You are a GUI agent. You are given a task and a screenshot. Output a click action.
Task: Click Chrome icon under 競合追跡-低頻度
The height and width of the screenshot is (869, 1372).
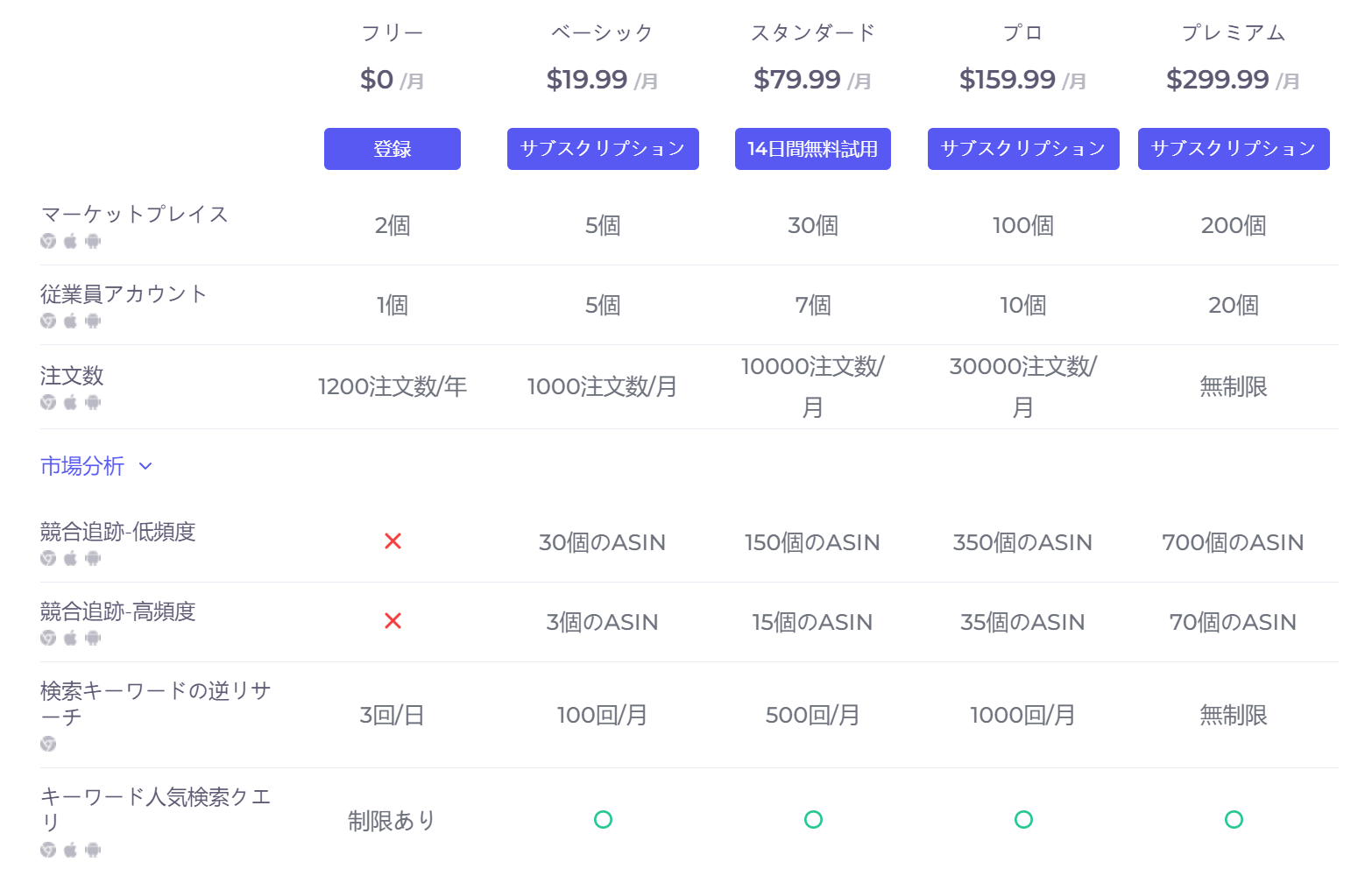[x=48, y=558]
